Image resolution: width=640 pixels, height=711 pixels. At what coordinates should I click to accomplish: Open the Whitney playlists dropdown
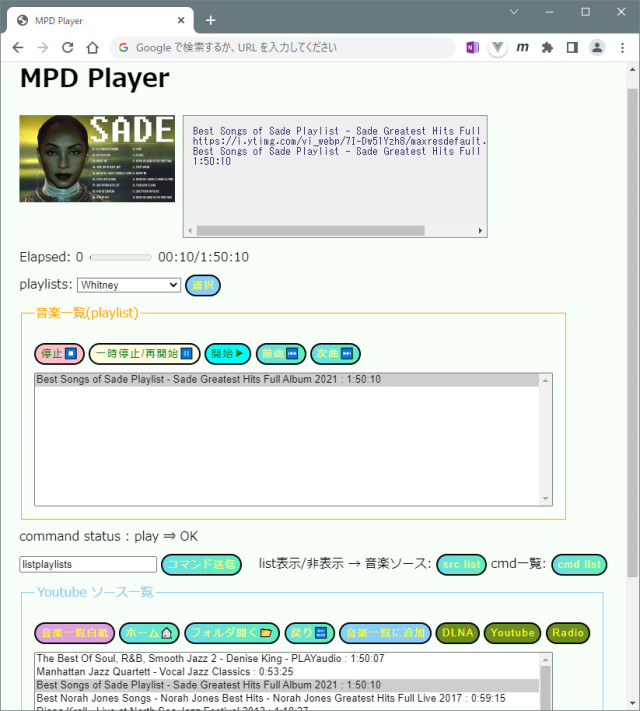[129, 285]
